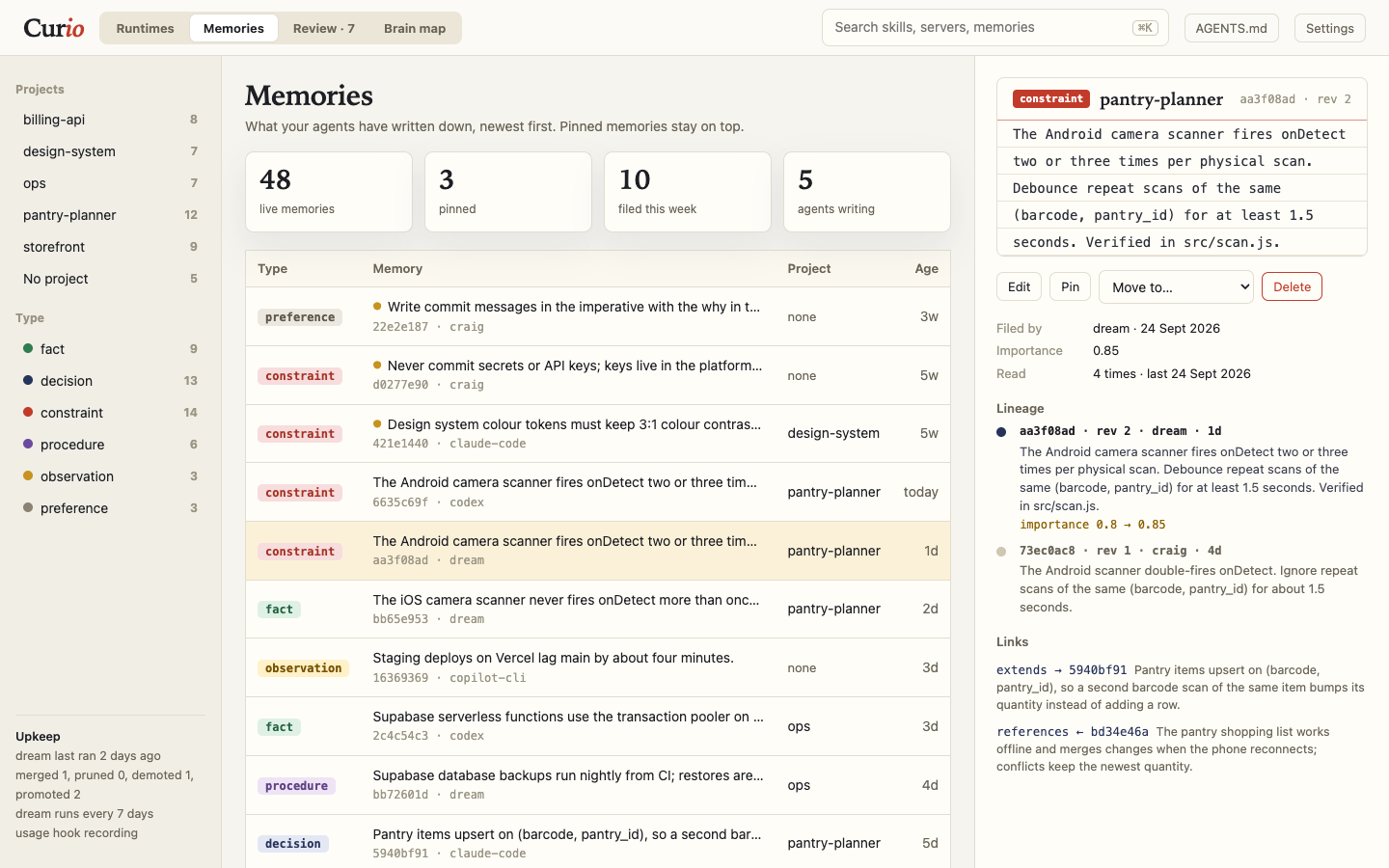This screenshot has width=1389, height=868.
Task: Filter by observation type in sidebar
Action: (110, 476)
